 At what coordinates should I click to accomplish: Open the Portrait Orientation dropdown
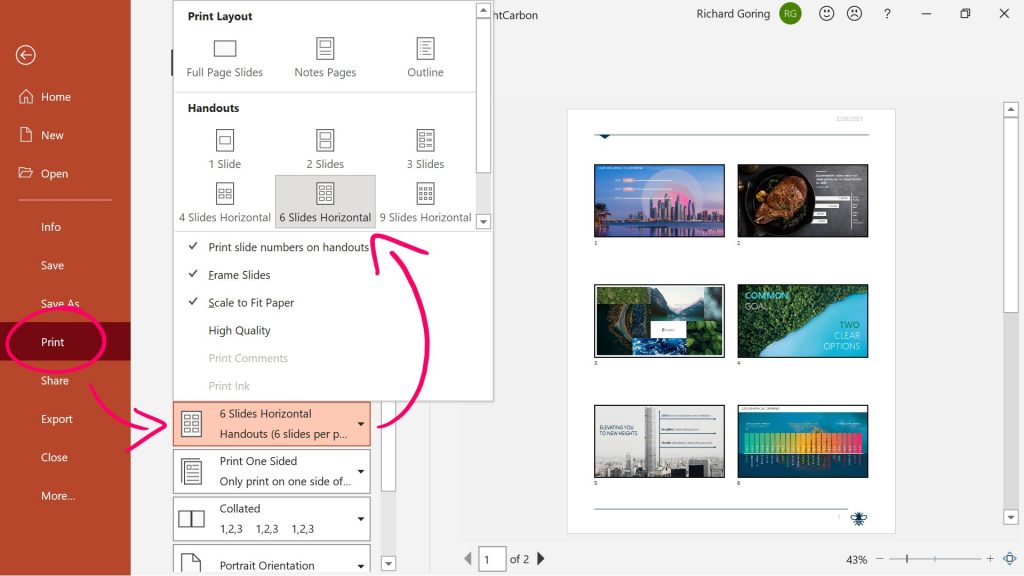[x=271, y=563]
